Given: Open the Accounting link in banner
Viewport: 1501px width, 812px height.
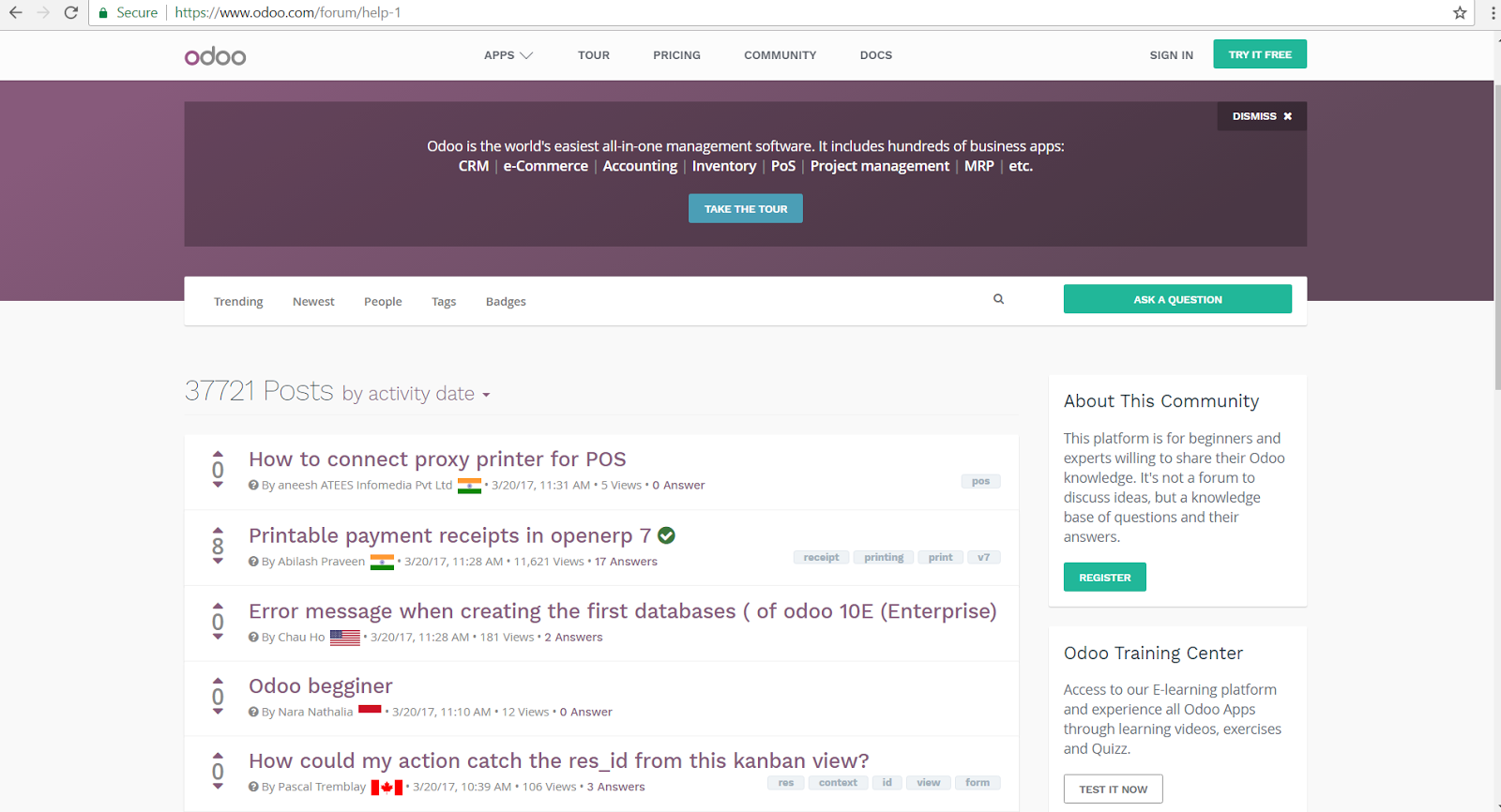Looking at the screenshot, I should pos(640,166).
